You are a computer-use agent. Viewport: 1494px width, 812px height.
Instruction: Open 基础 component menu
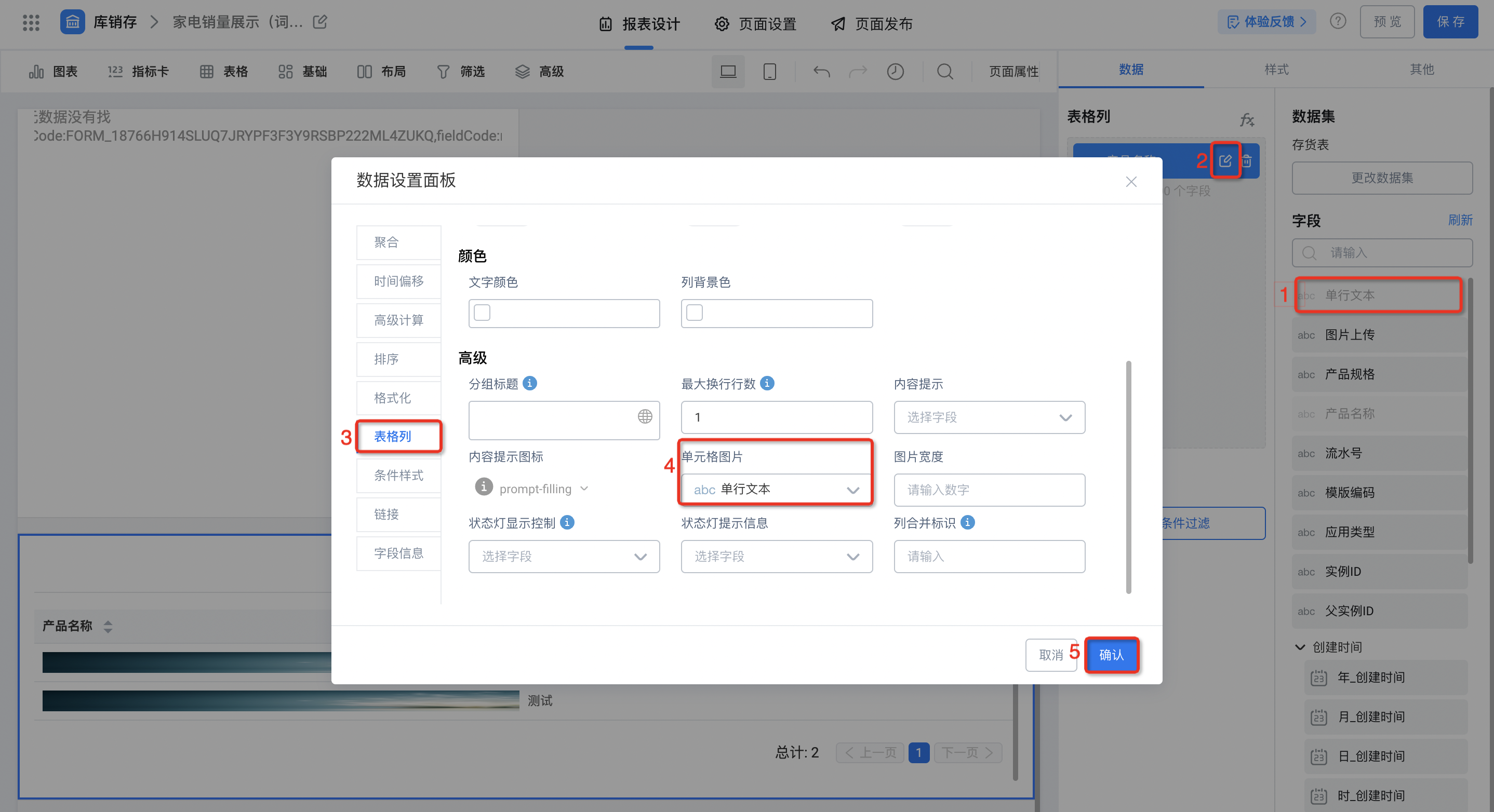pos(302,71)
